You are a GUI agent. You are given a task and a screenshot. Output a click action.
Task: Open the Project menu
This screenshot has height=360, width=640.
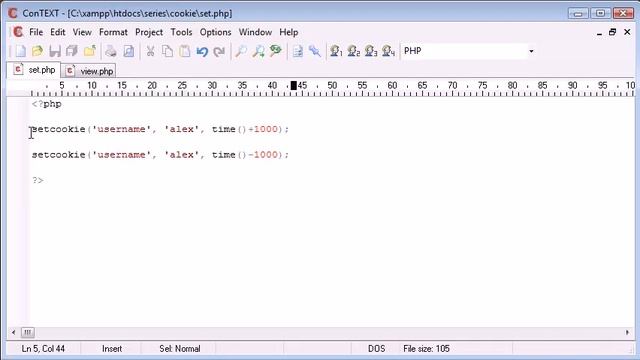(149, 32)
